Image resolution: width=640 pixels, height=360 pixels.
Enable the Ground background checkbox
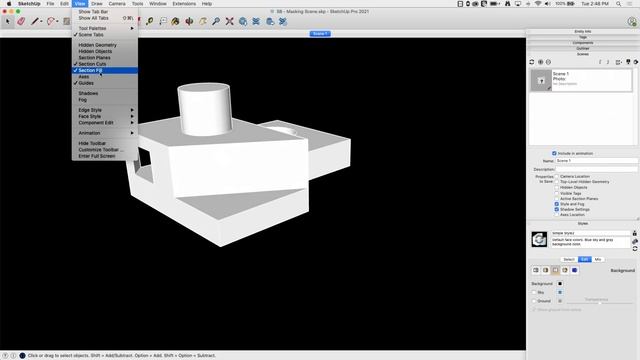534,301
